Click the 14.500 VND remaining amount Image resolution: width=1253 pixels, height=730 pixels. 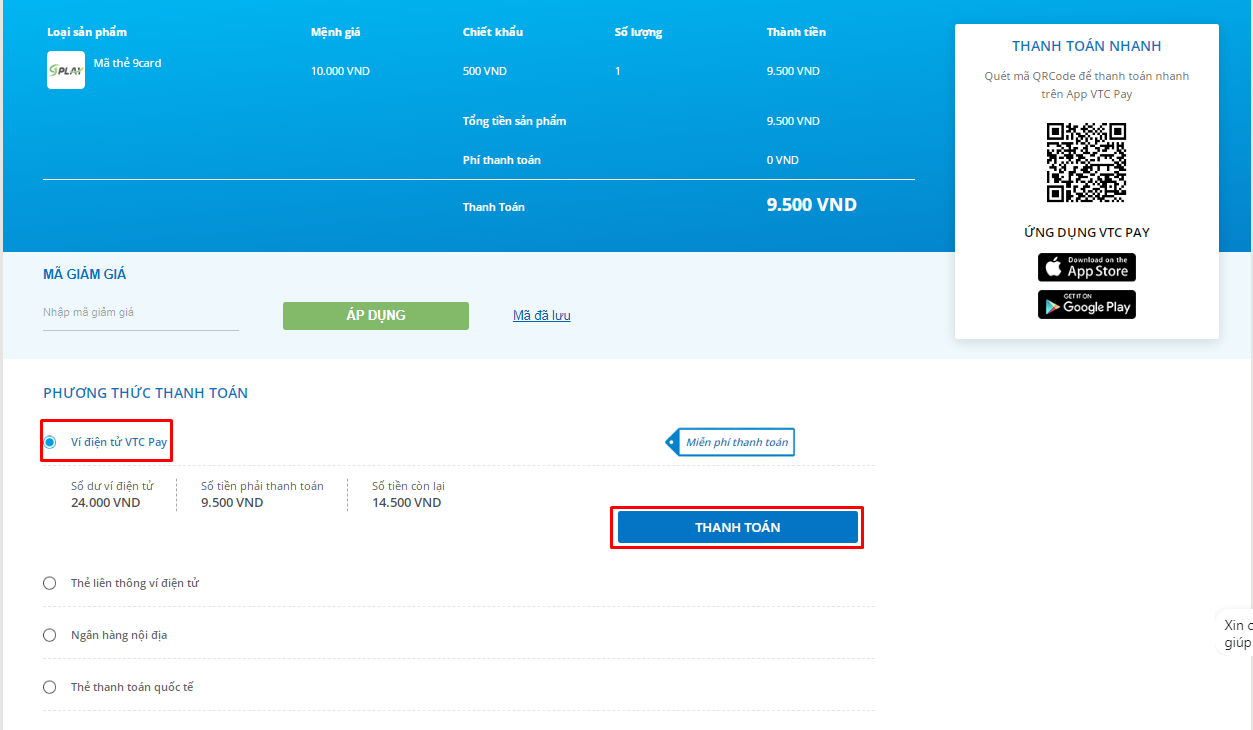(x=406, y=503)
